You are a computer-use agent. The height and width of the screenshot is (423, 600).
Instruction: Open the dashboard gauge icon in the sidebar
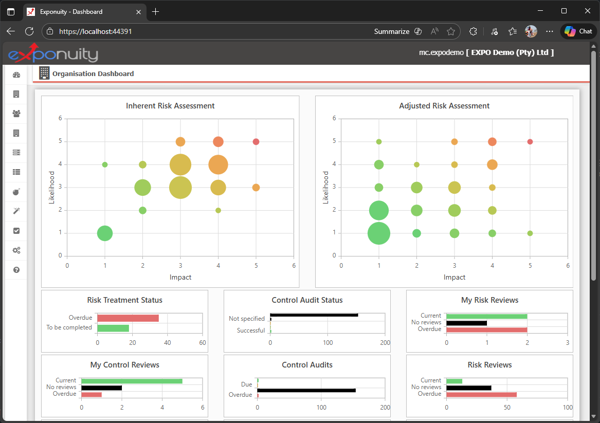tap(16, 75)
